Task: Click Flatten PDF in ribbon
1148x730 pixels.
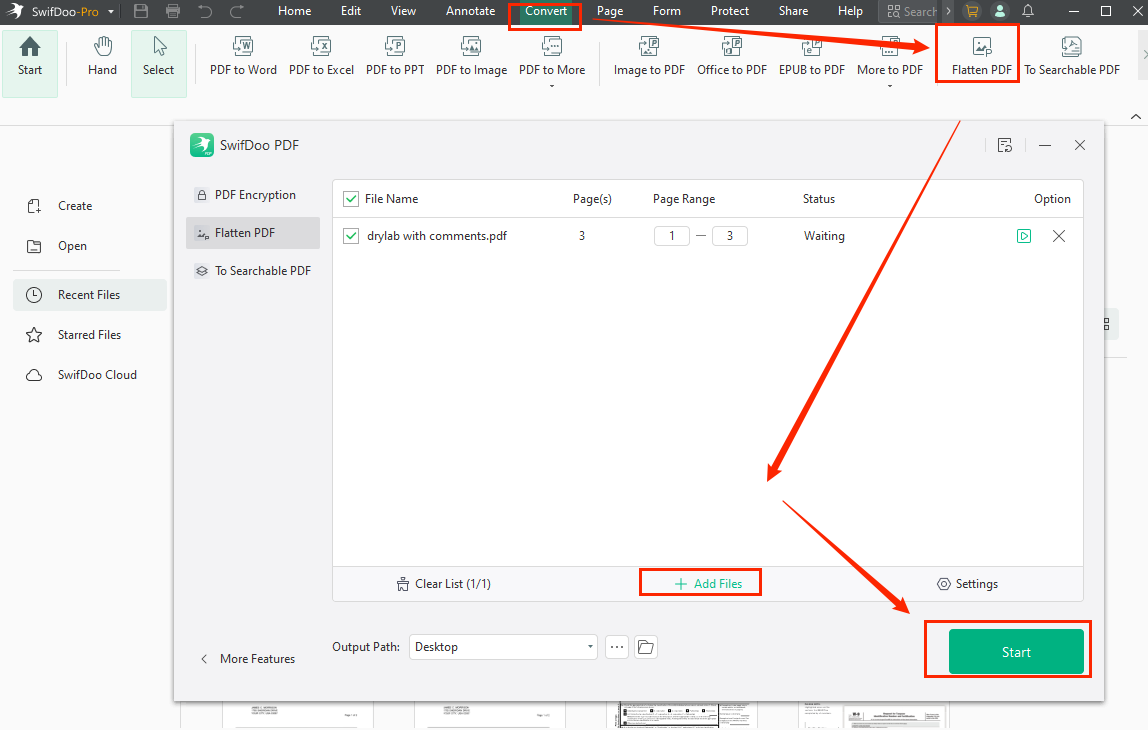Action: pyautogui.click(x=982, y=57)
